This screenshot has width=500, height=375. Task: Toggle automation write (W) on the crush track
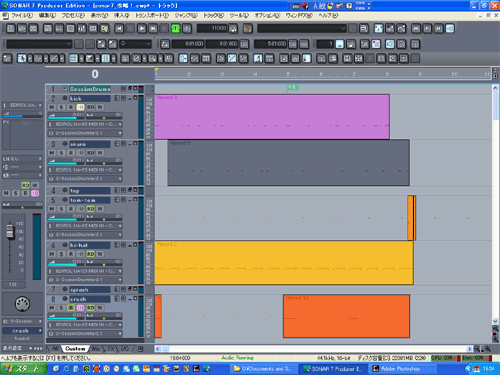click(100, 308)
